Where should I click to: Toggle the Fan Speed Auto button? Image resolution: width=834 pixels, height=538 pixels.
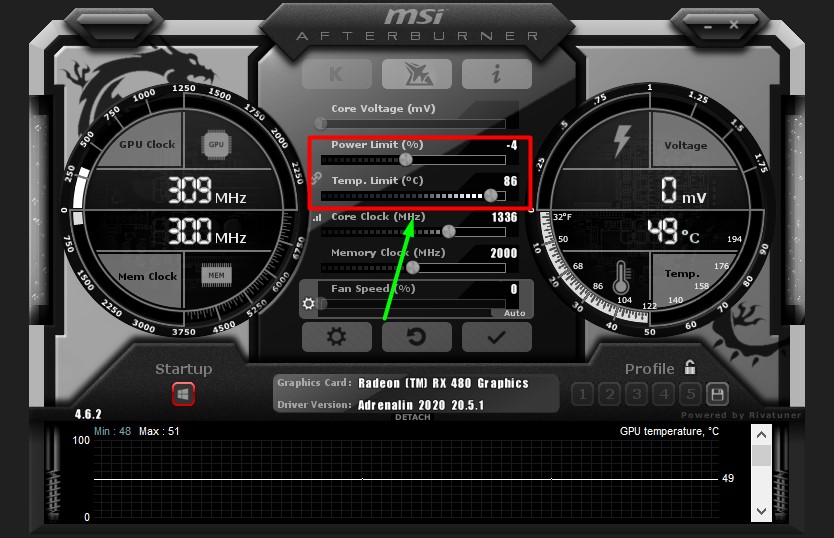coord(514,313)
